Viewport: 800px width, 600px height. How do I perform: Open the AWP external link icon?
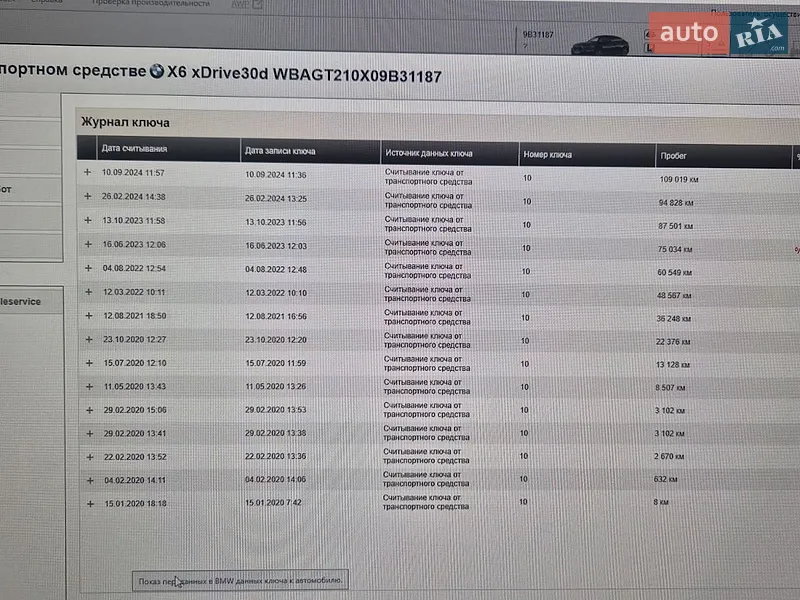[258, 5]
